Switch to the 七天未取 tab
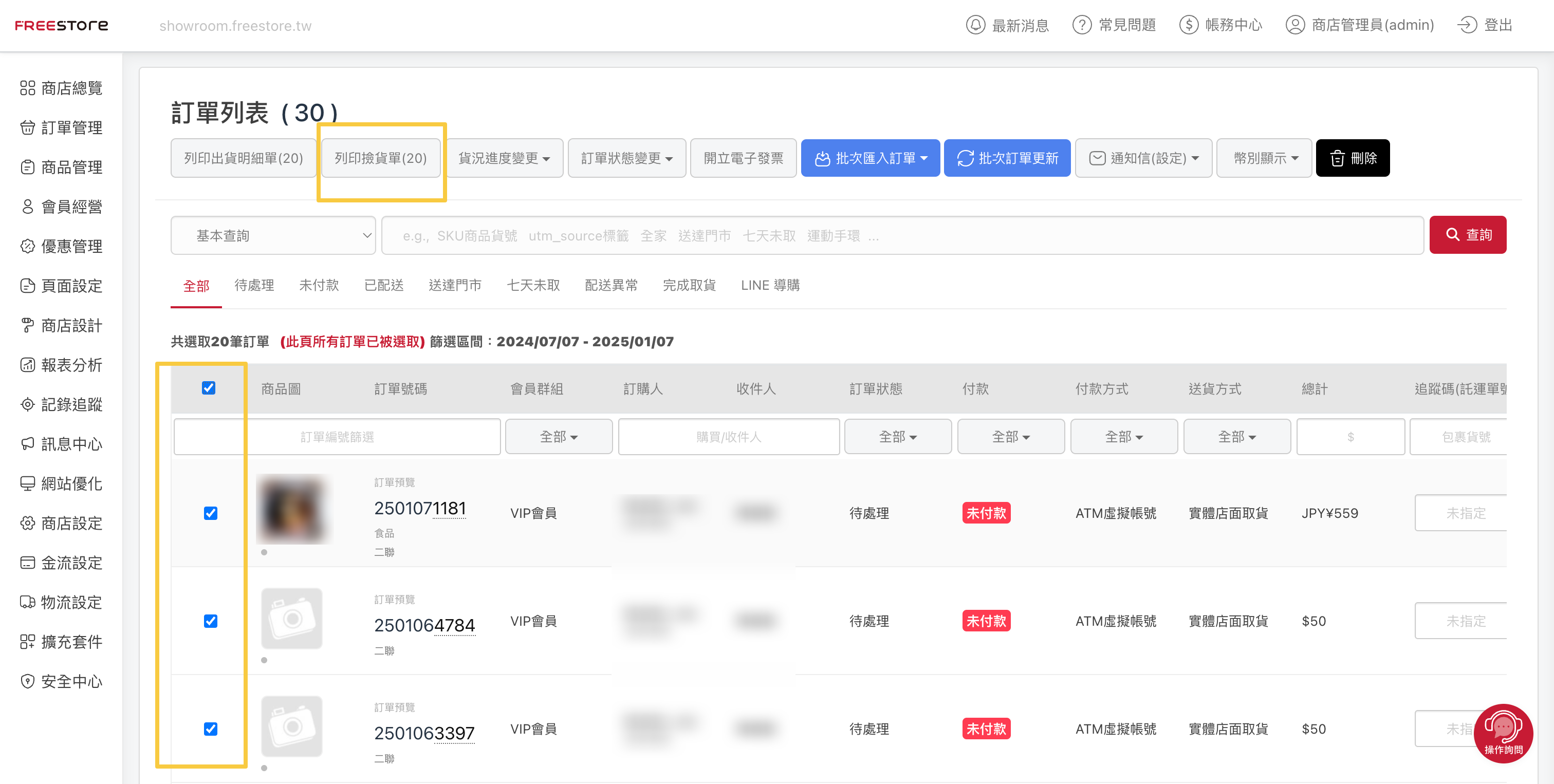This screenshot has height=784, width=1554. (x=533, y=285)
